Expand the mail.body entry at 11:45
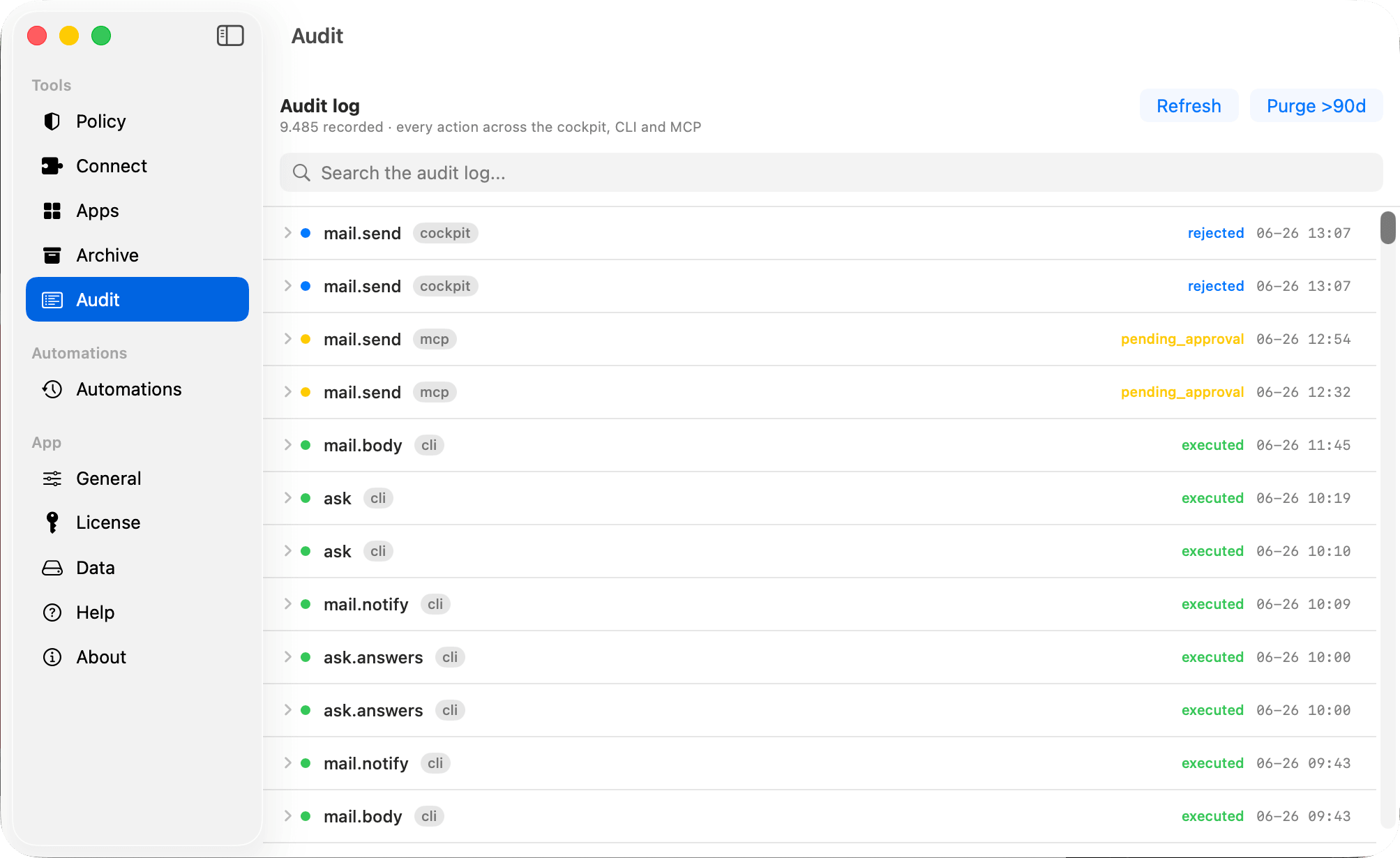1400x858 pixels. (x=287, y=445)
